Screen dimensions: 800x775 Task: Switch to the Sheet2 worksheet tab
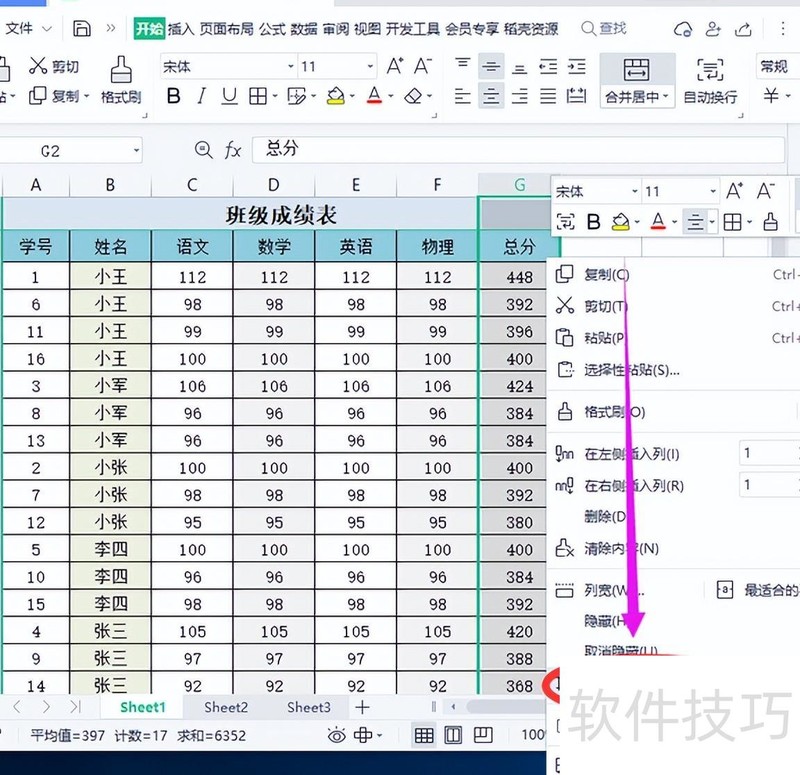226,707
